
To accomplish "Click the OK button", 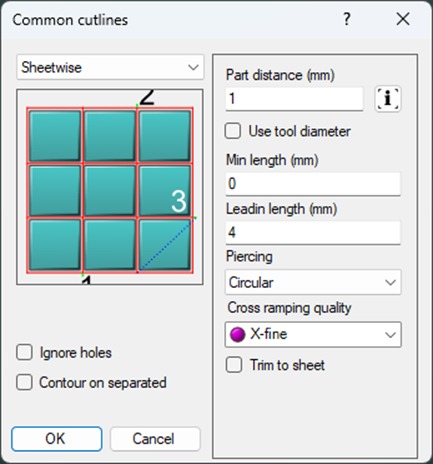I will tap(57, 439).
